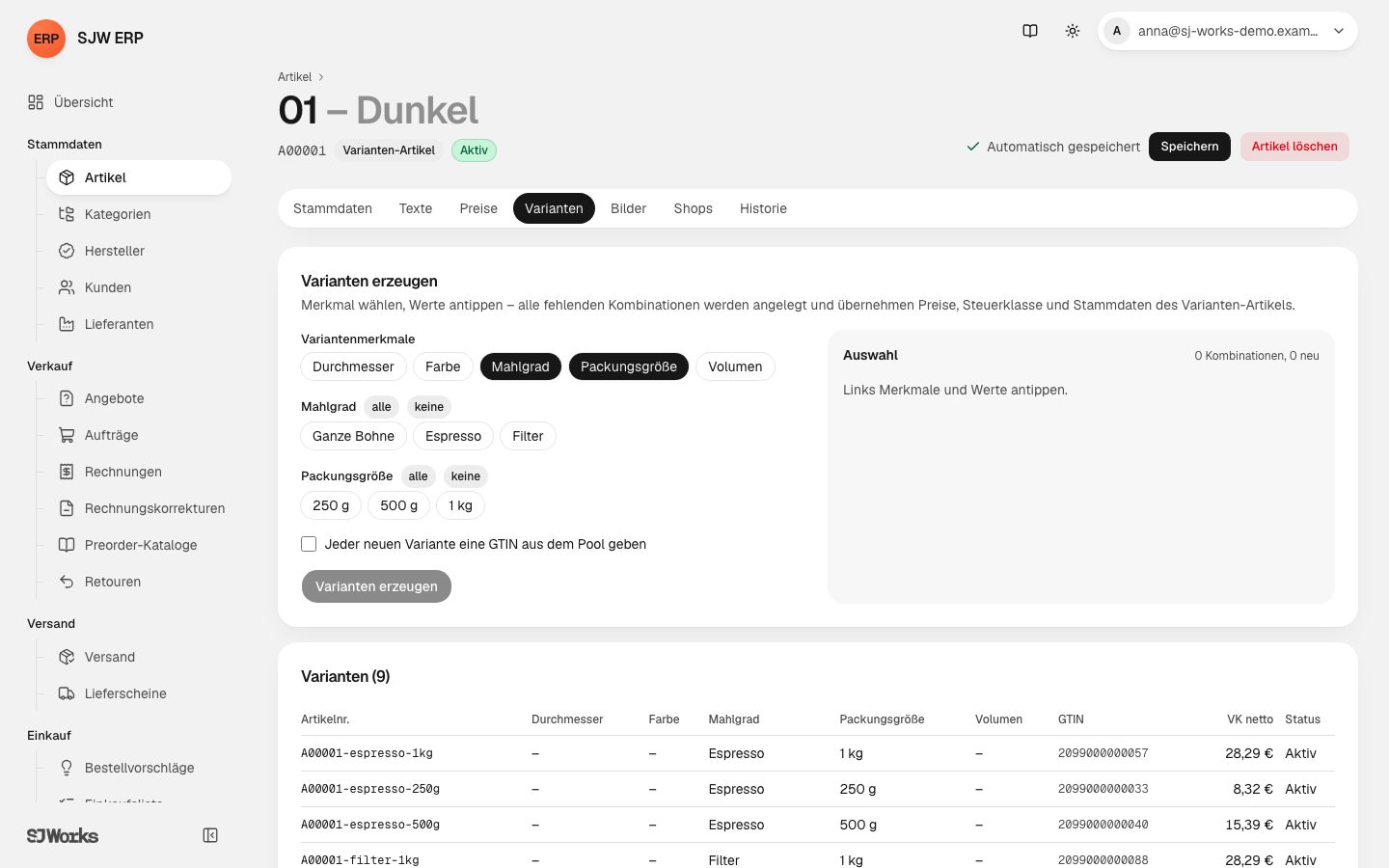Viewport: 1389px width, 868px height.
Task: Select all Mahlgrad values via alle
Action: (382, 407)
